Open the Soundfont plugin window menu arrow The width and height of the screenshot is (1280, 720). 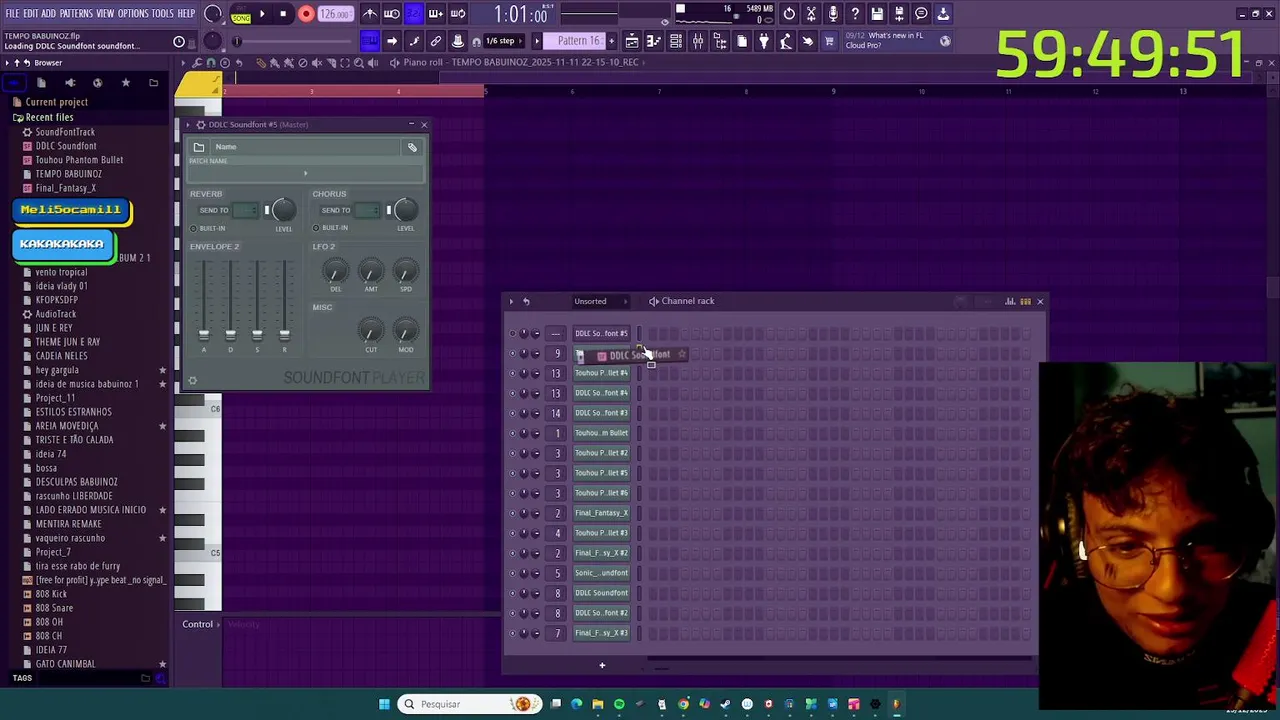coord(189,125)
